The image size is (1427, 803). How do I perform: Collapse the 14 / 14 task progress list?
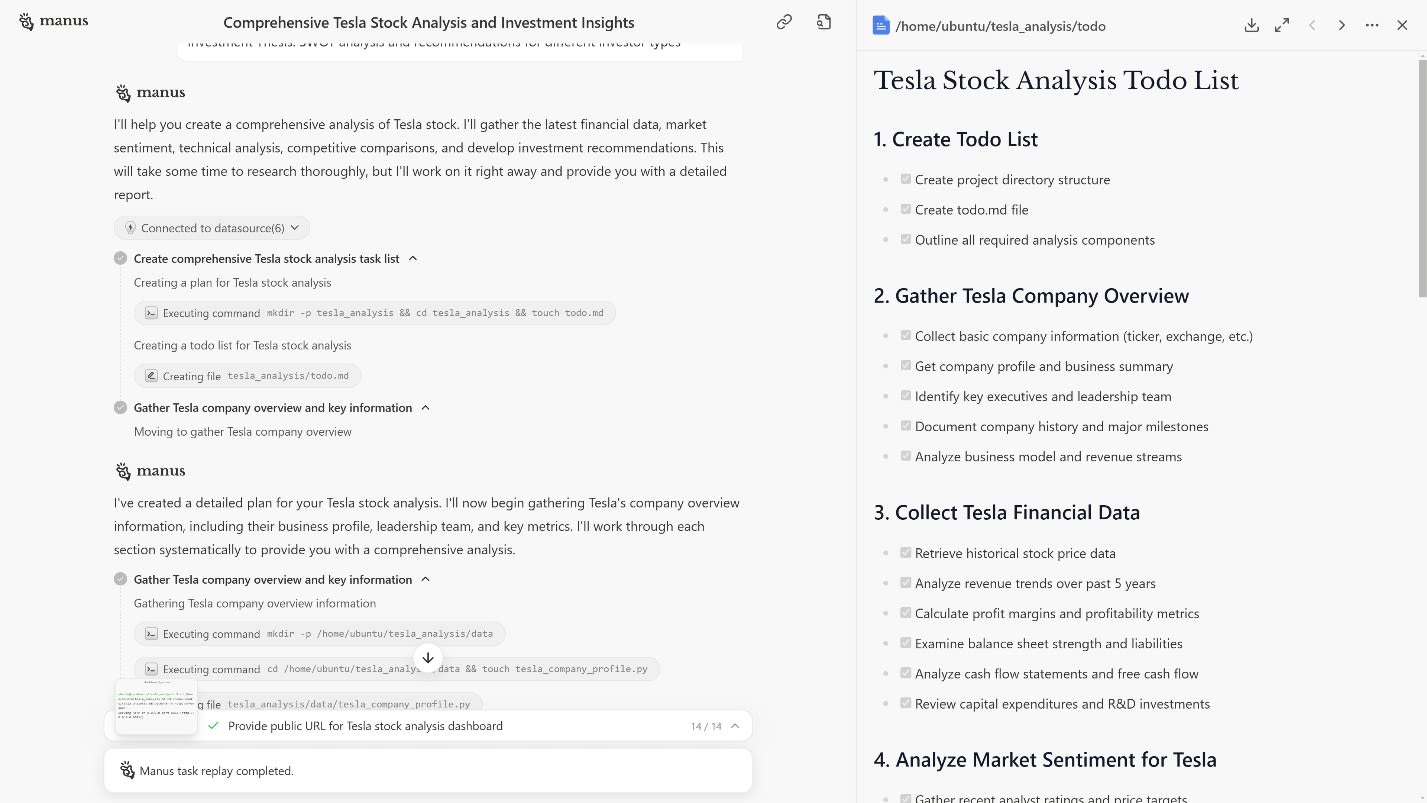[735, 726]
